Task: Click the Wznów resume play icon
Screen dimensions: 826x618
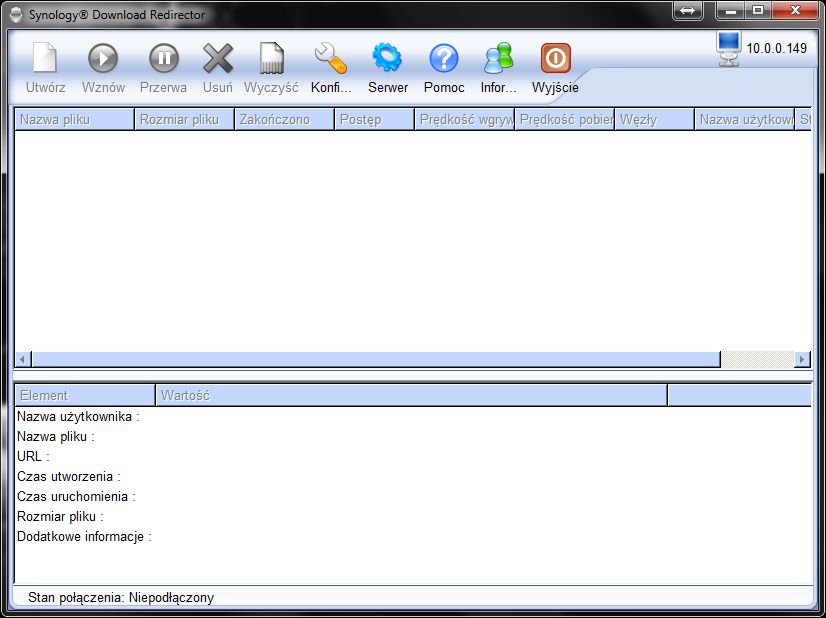Action: (x=103, y=57)
